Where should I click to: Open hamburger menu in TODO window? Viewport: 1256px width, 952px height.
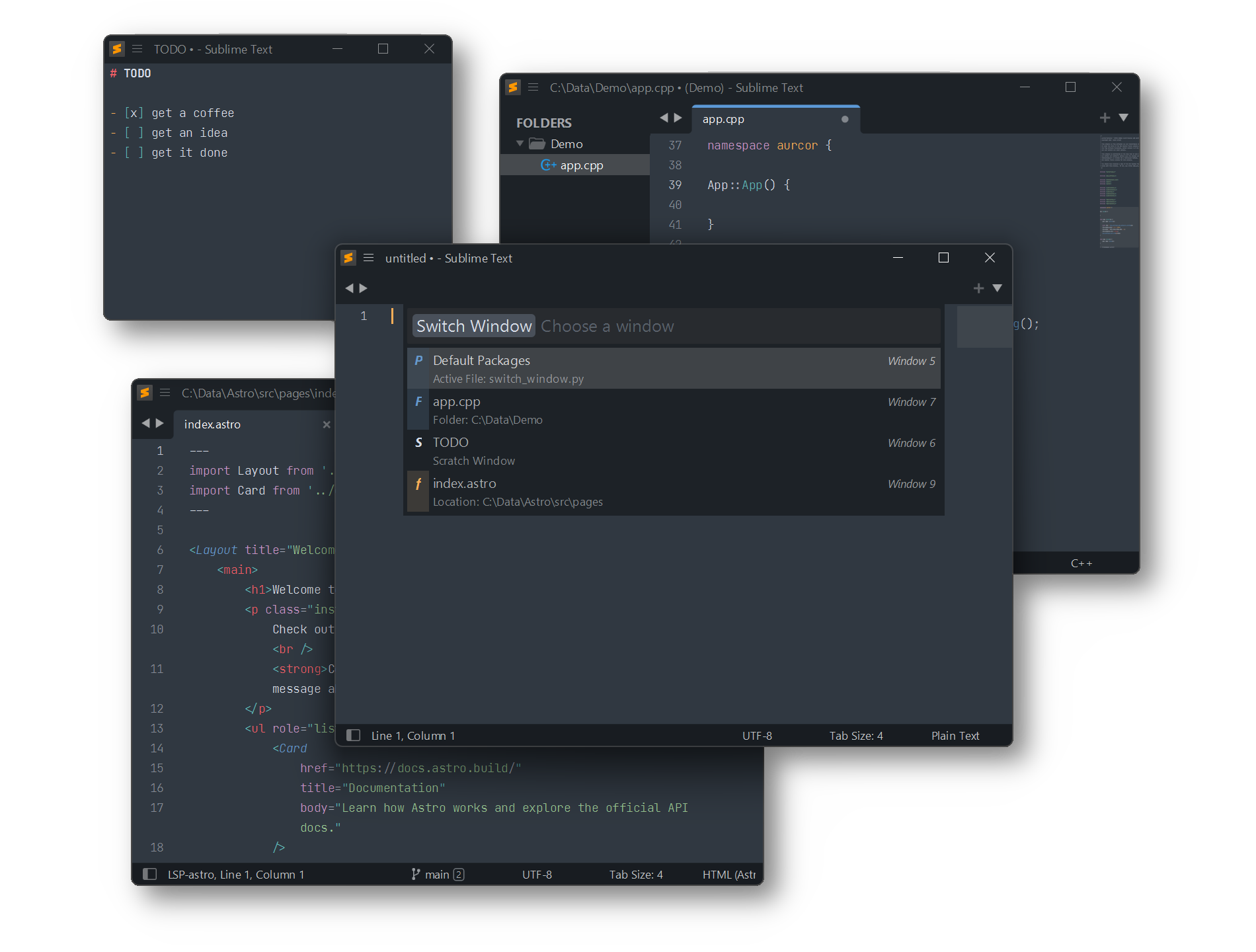point(137,49)
